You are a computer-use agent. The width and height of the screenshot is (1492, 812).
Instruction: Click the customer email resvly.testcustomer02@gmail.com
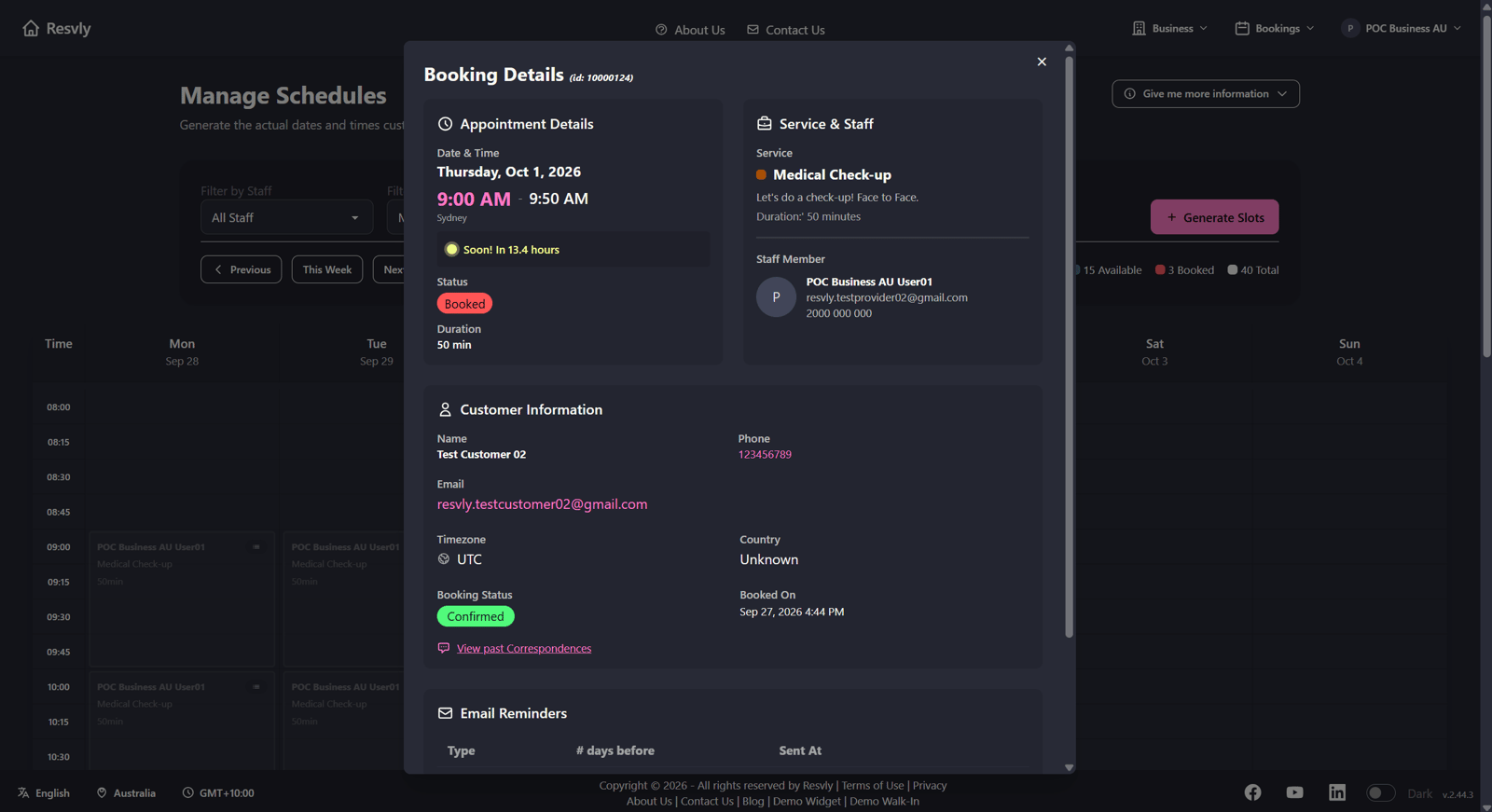coord(542,504)
